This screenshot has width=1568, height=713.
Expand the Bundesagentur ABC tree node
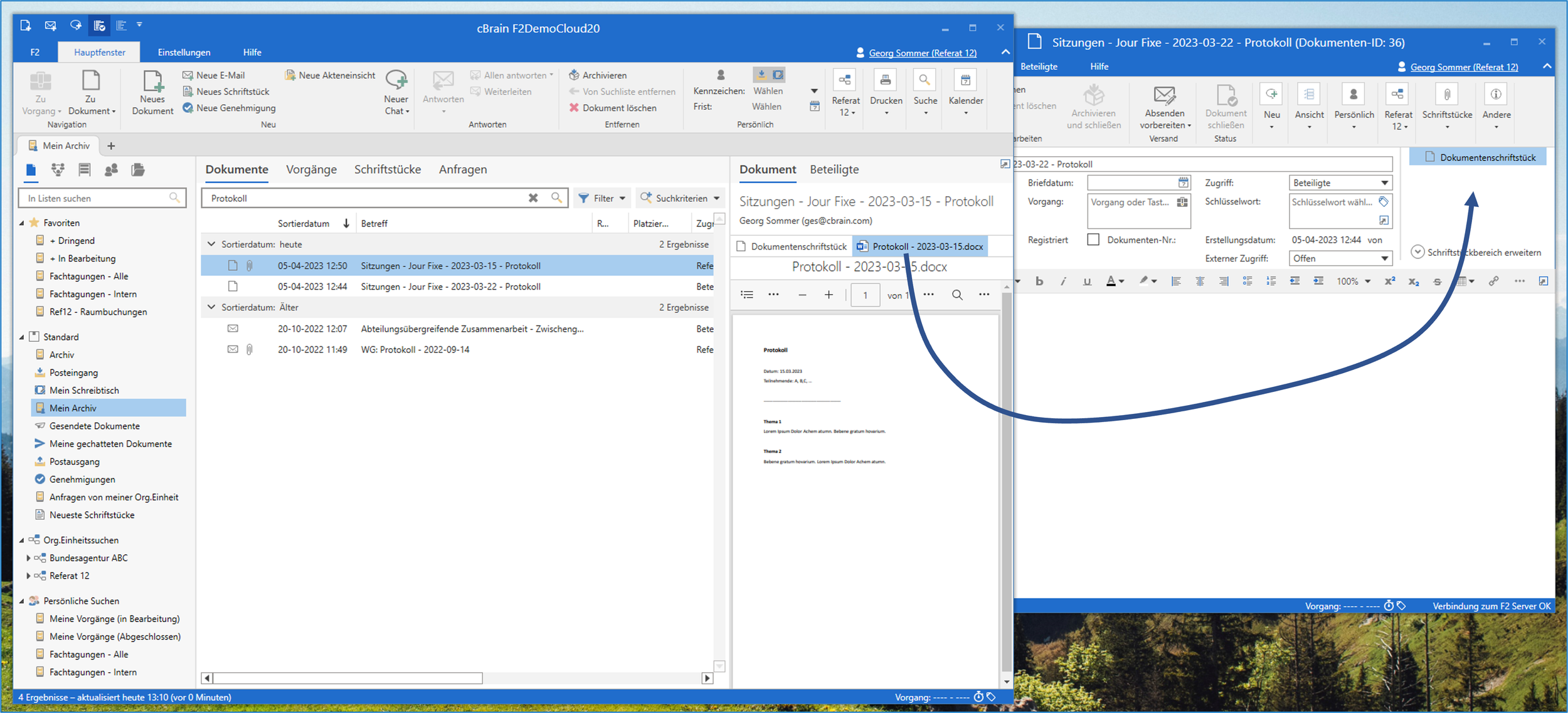pos(28,557)
